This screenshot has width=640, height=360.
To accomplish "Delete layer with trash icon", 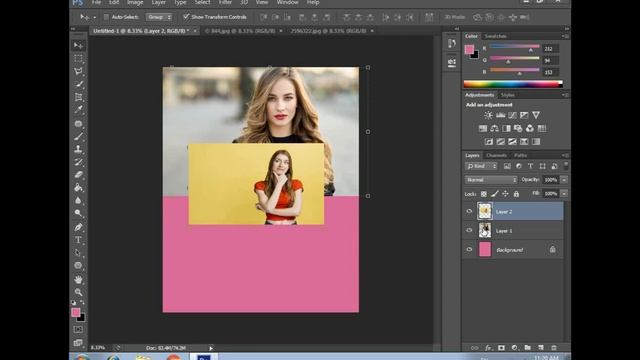I will click(554, 348).
